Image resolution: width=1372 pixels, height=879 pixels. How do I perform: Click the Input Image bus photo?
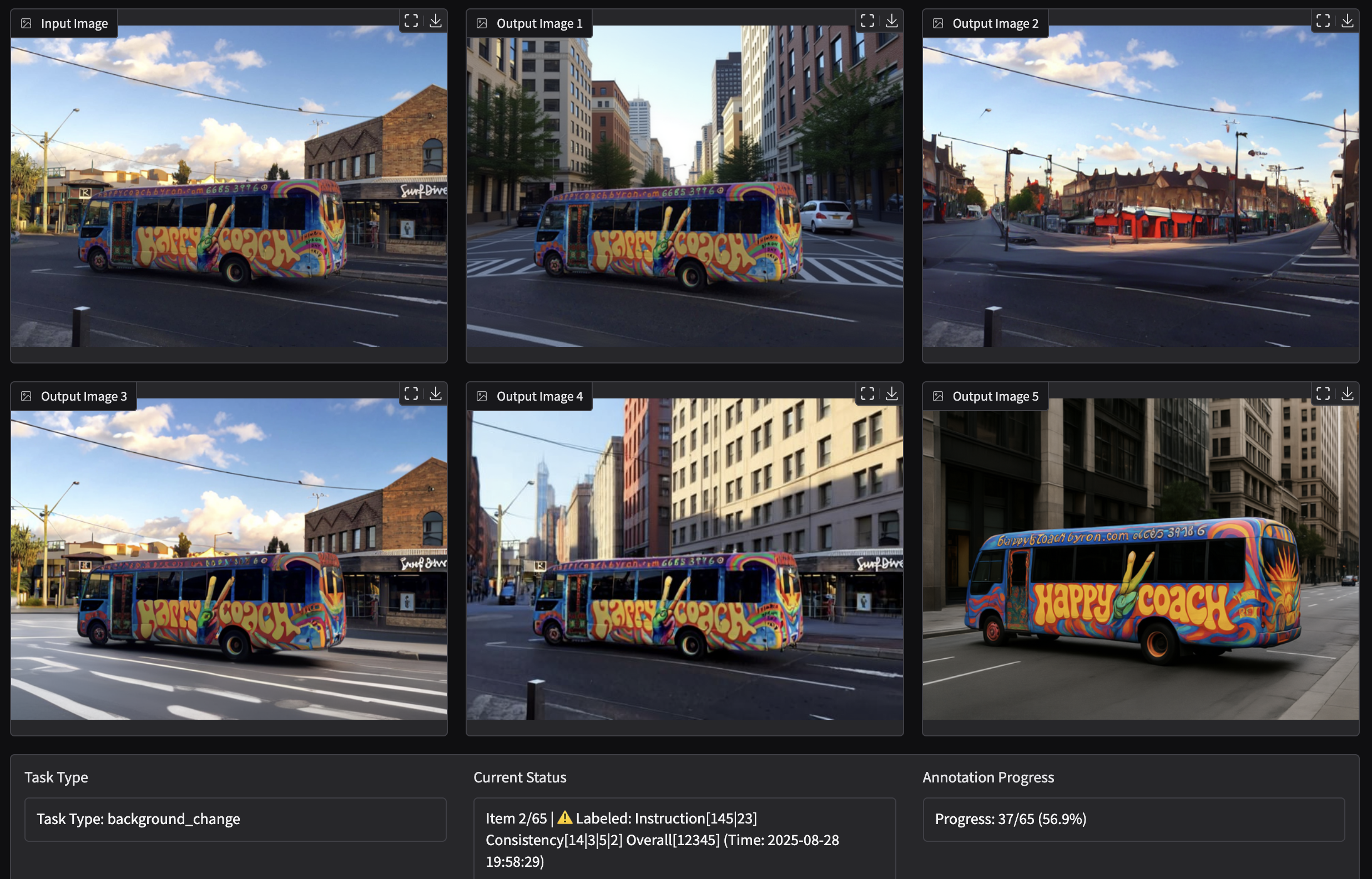point(229,186)
